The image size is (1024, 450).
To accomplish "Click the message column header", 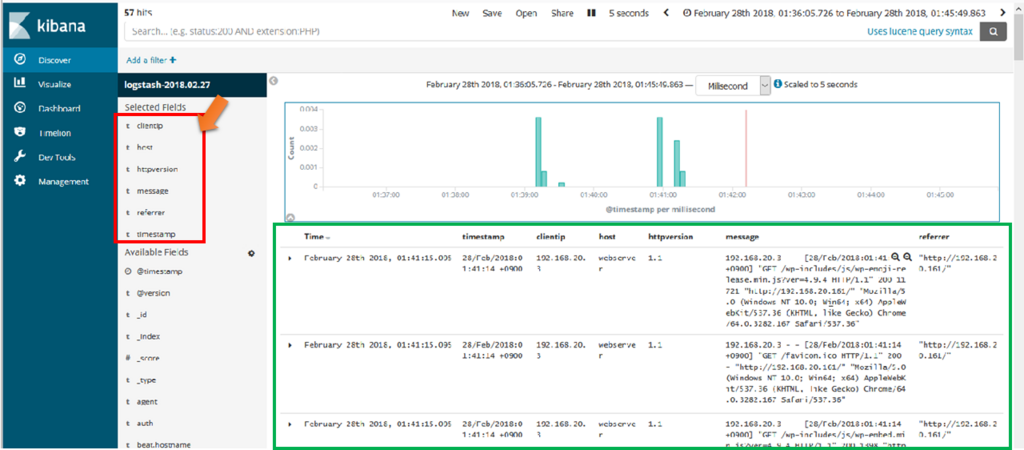I will (742, 236).
